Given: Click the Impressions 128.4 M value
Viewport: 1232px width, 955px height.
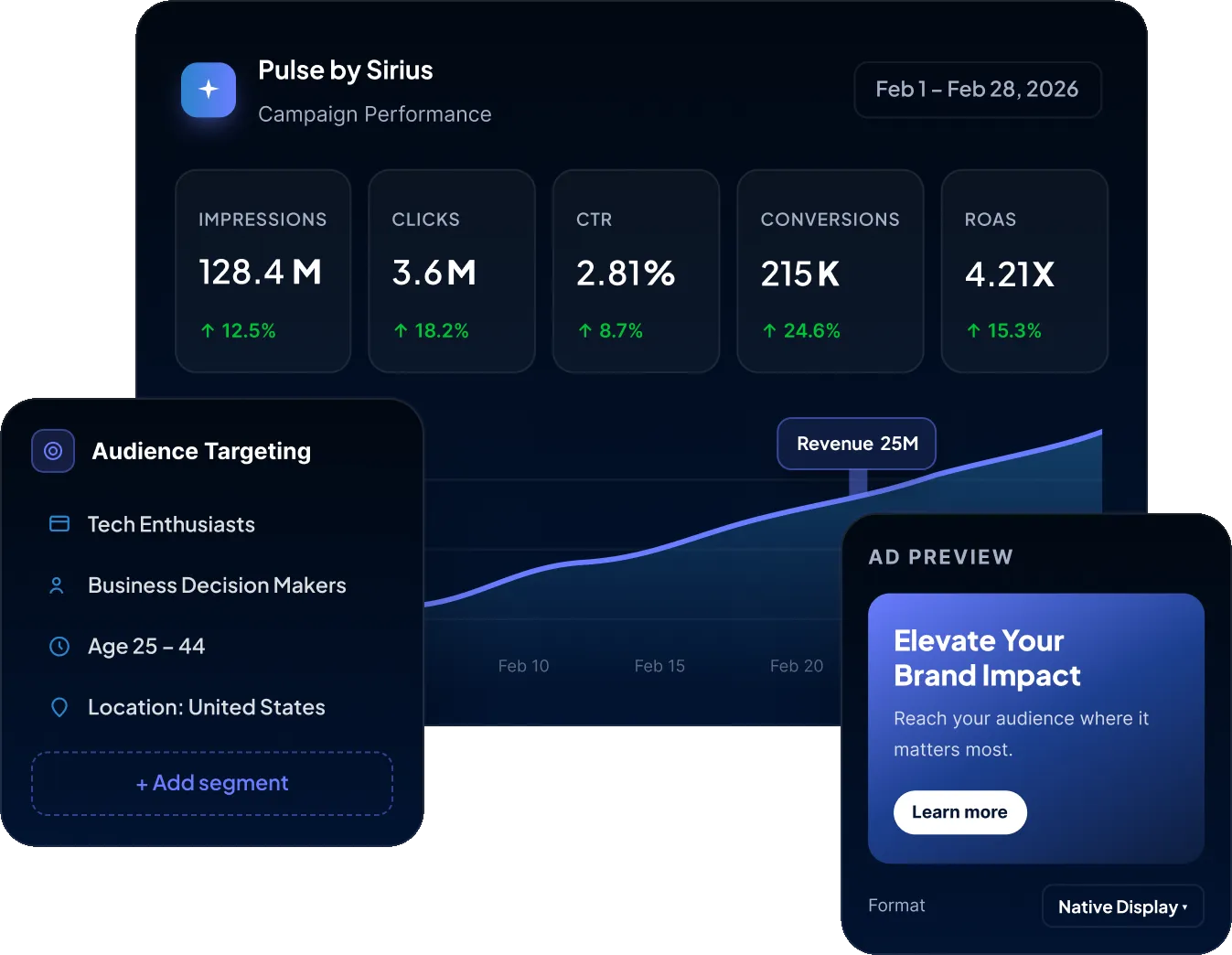Looking at the screenshot, I should [x=261, y=273].
